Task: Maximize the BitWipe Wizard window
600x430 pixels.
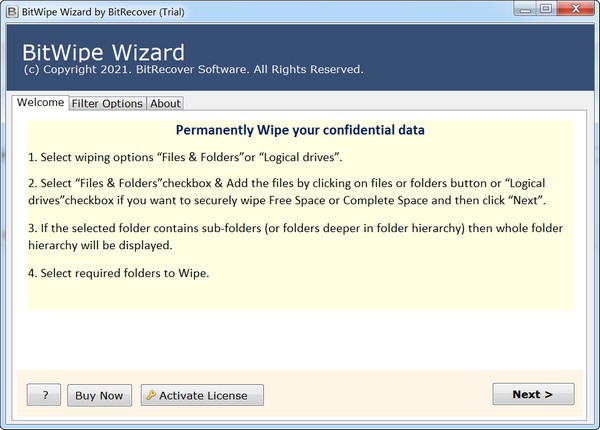Action: [x=545, y=9]
